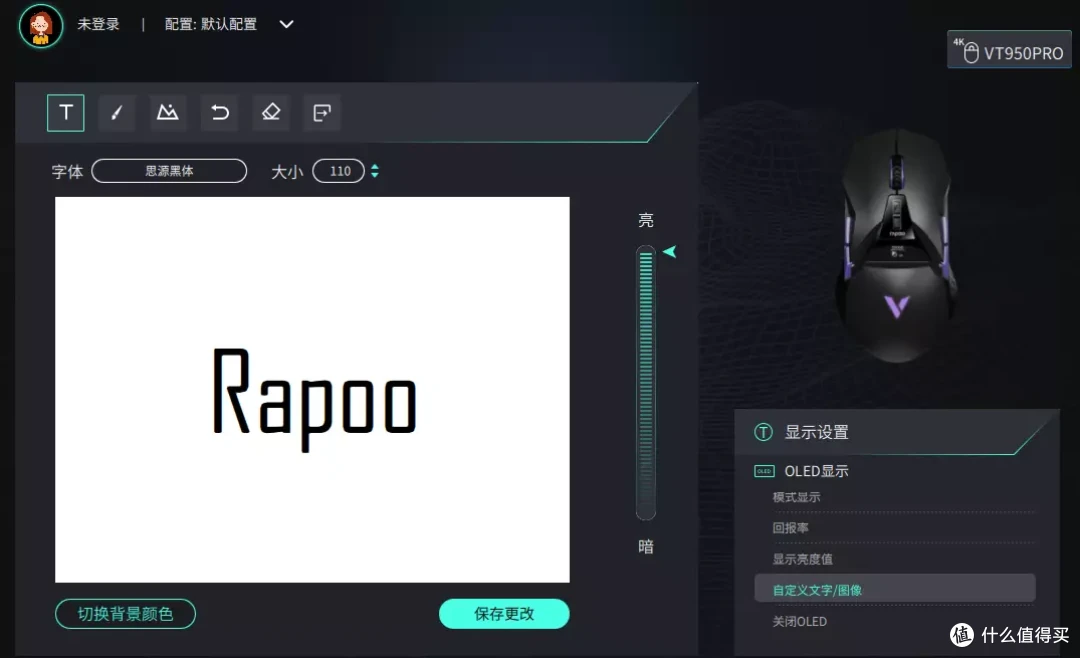Open the 思源黑体 font dropdown
This screenshot has height=658, width=1080.
coord(169,171)
